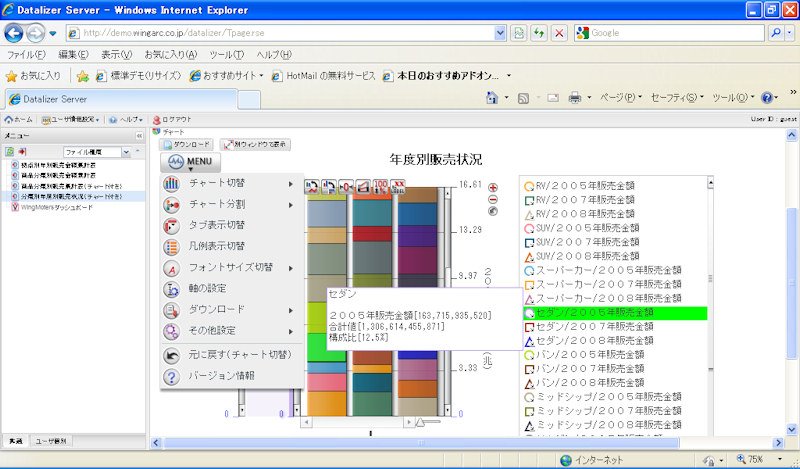Open the チャート切替 chart switch menu item
This screenshot has height=469, width=800.
click(232, 183)
